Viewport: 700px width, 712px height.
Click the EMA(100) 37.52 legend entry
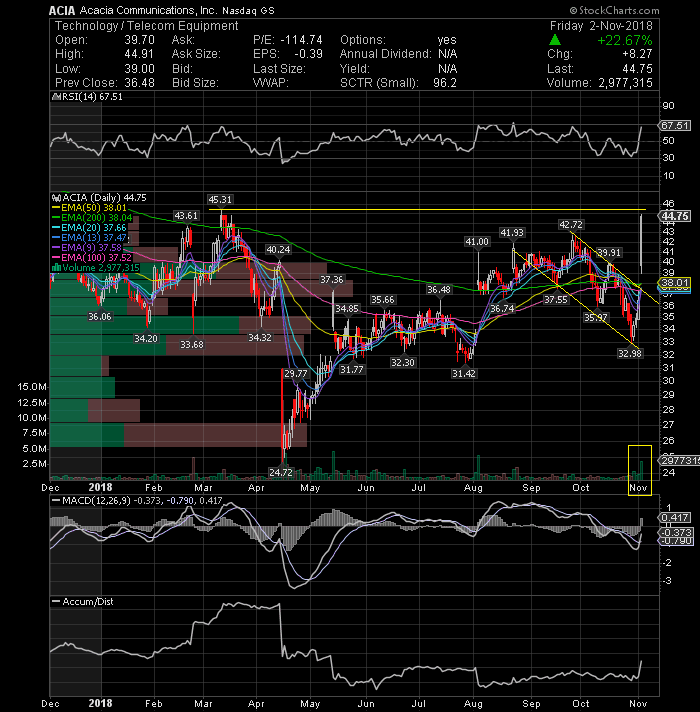tap(92, 257)
